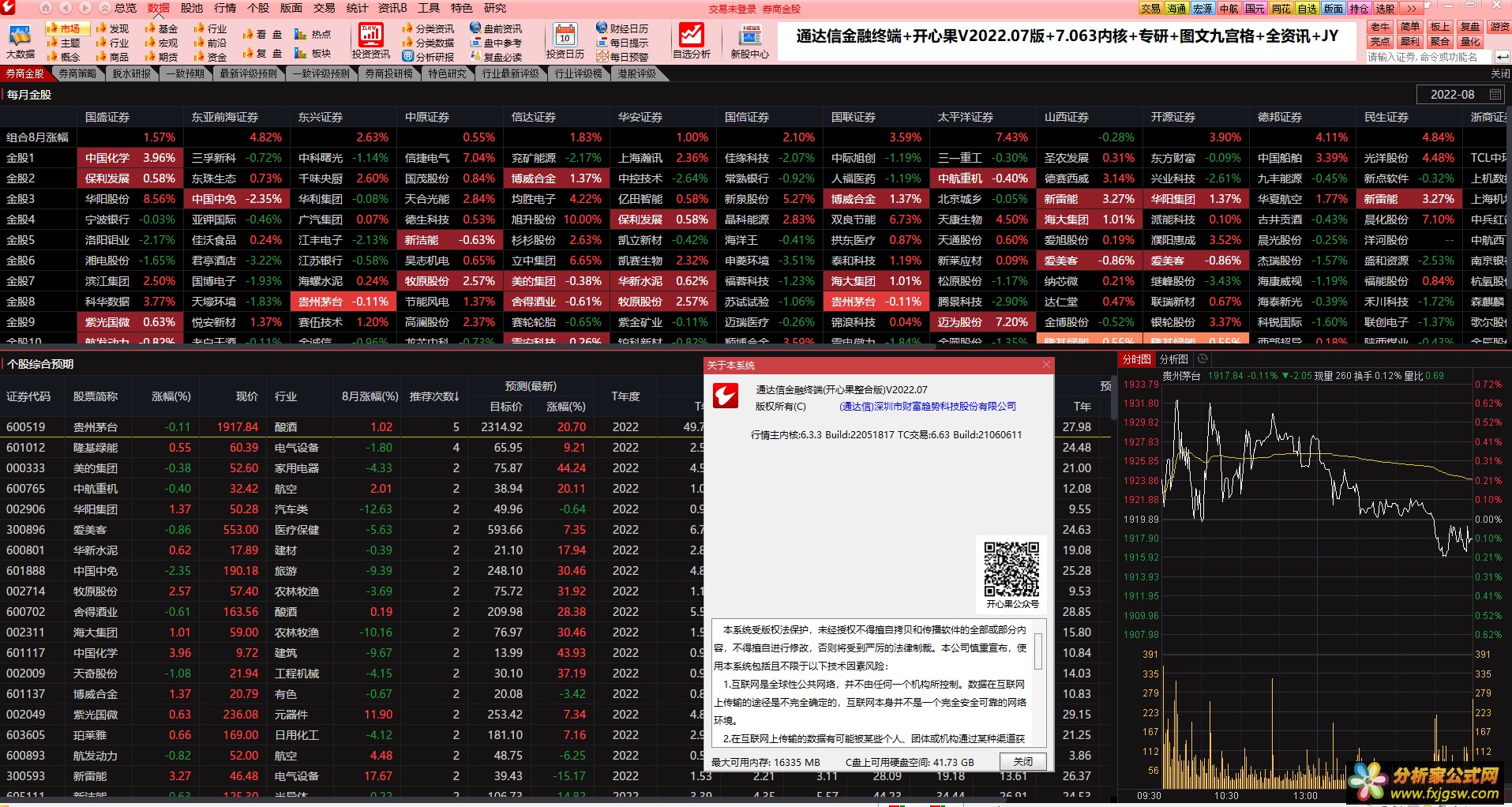Image resolution: width=1512 pixels, height=807 pixels.
Task: Expand more shortcuts with the >> button
Action: 1411,9
